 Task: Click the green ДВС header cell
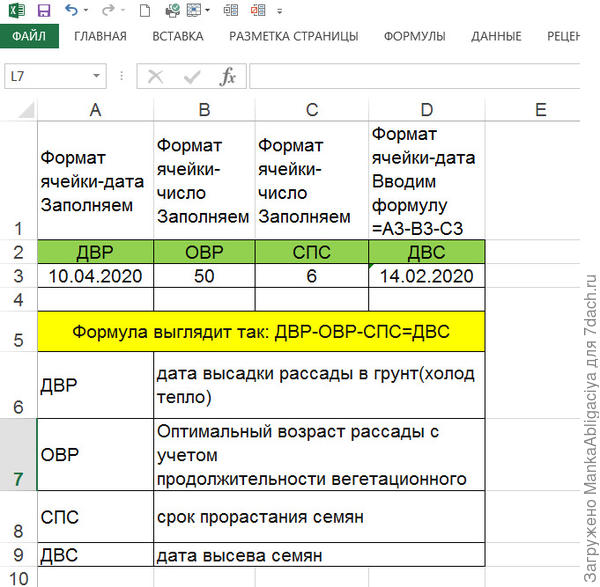point(427,252)
